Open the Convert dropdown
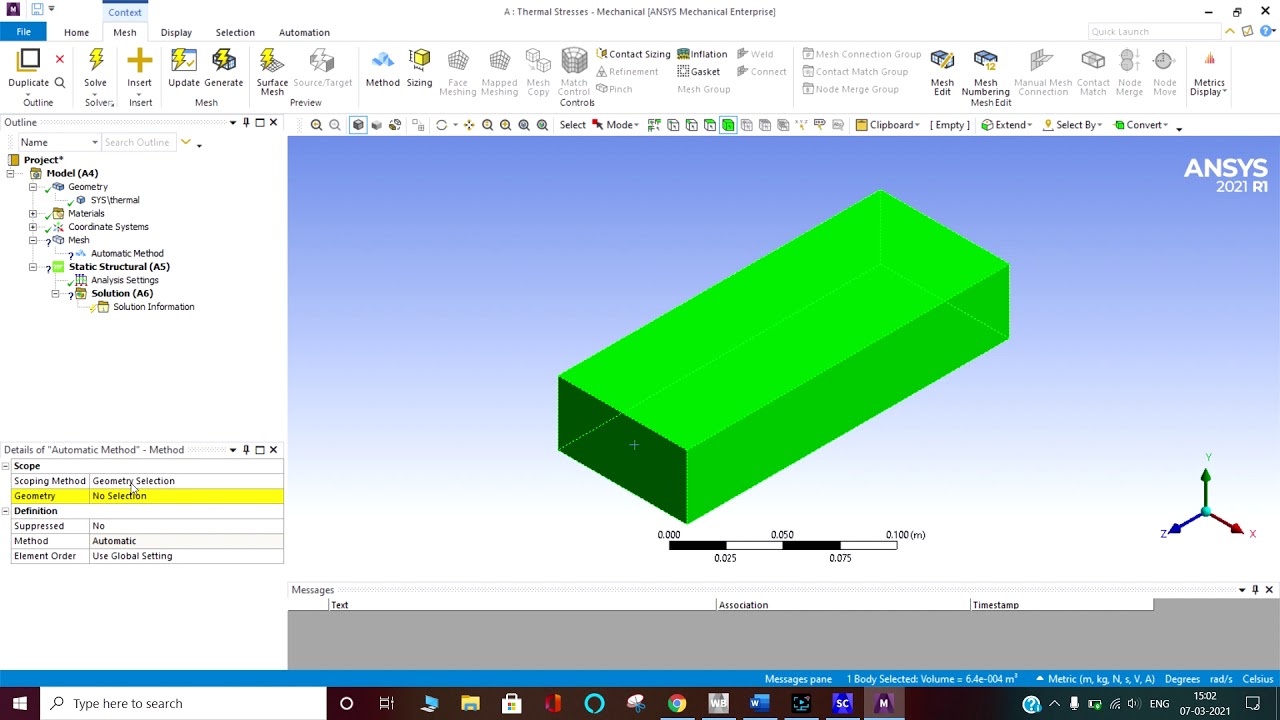Viewport: 1280px width, 720px height. [x=1140, y=125]
